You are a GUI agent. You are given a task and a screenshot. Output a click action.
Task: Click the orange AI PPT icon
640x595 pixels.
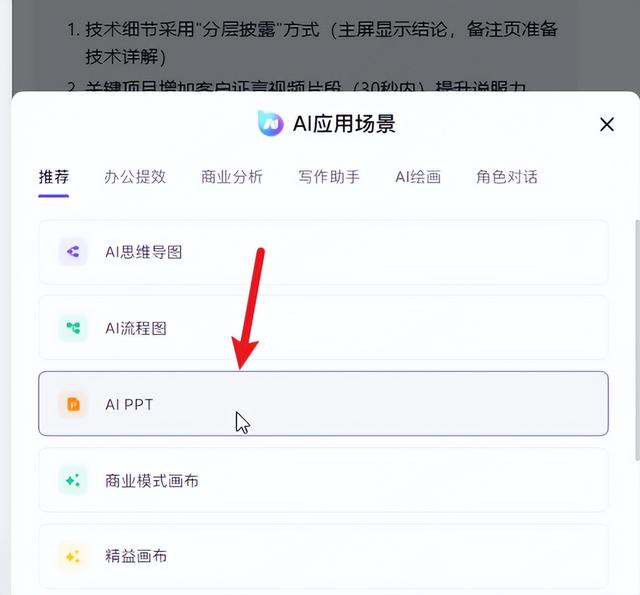coord(73,404)
